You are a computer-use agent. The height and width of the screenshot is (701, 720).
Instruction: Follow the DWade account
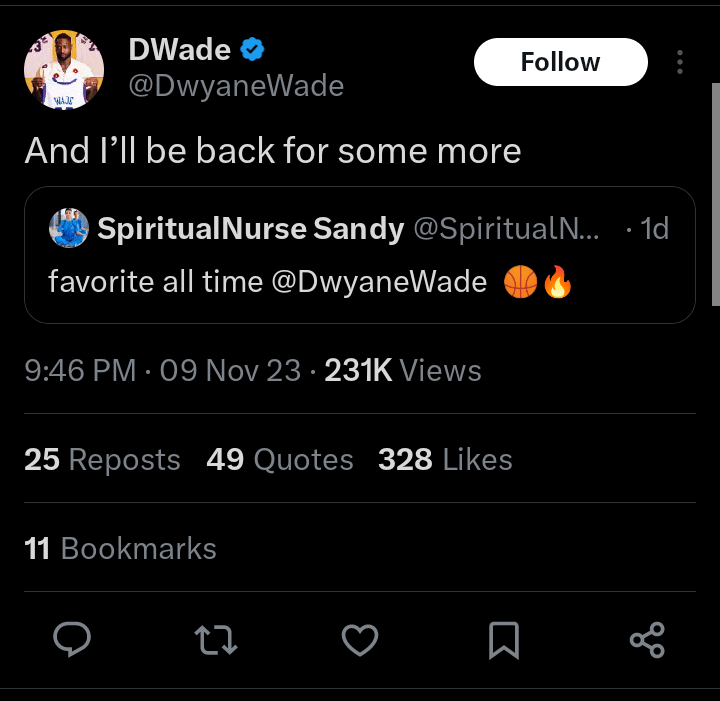point(560,62)
